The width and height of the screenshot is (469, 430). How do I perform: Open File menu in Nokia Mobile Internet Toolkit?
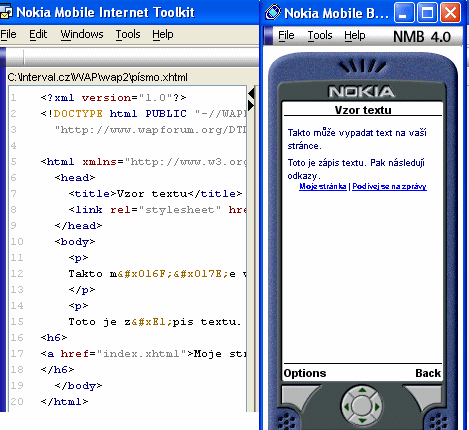click(x=8, y=34)
